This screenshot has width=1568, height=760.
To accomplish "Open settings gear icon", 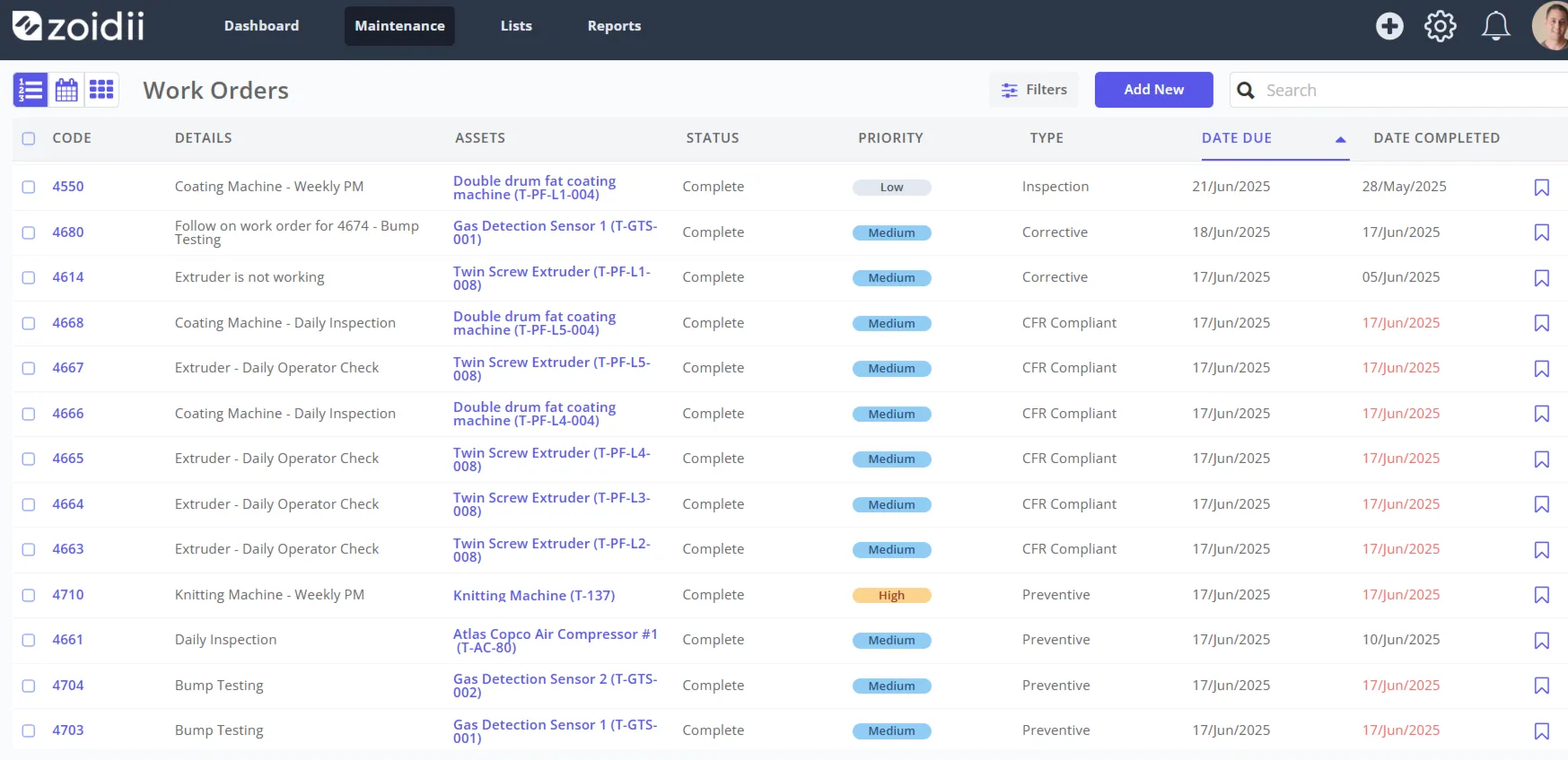I will (1441, 26).
